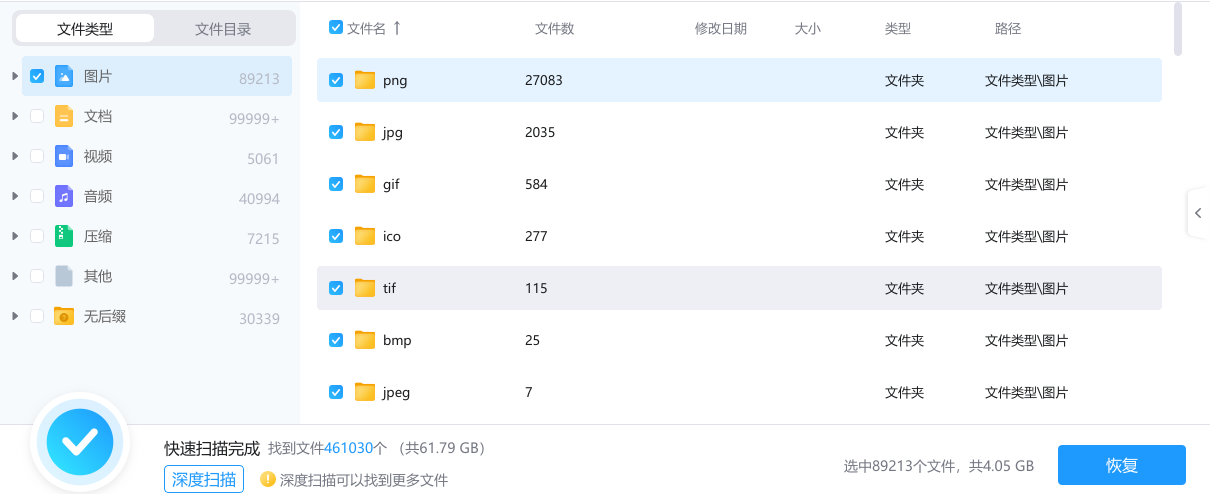Expand the 图片 tree node arrow
The width and height of the screenshot is (1210, 494).
coord(15,76)
